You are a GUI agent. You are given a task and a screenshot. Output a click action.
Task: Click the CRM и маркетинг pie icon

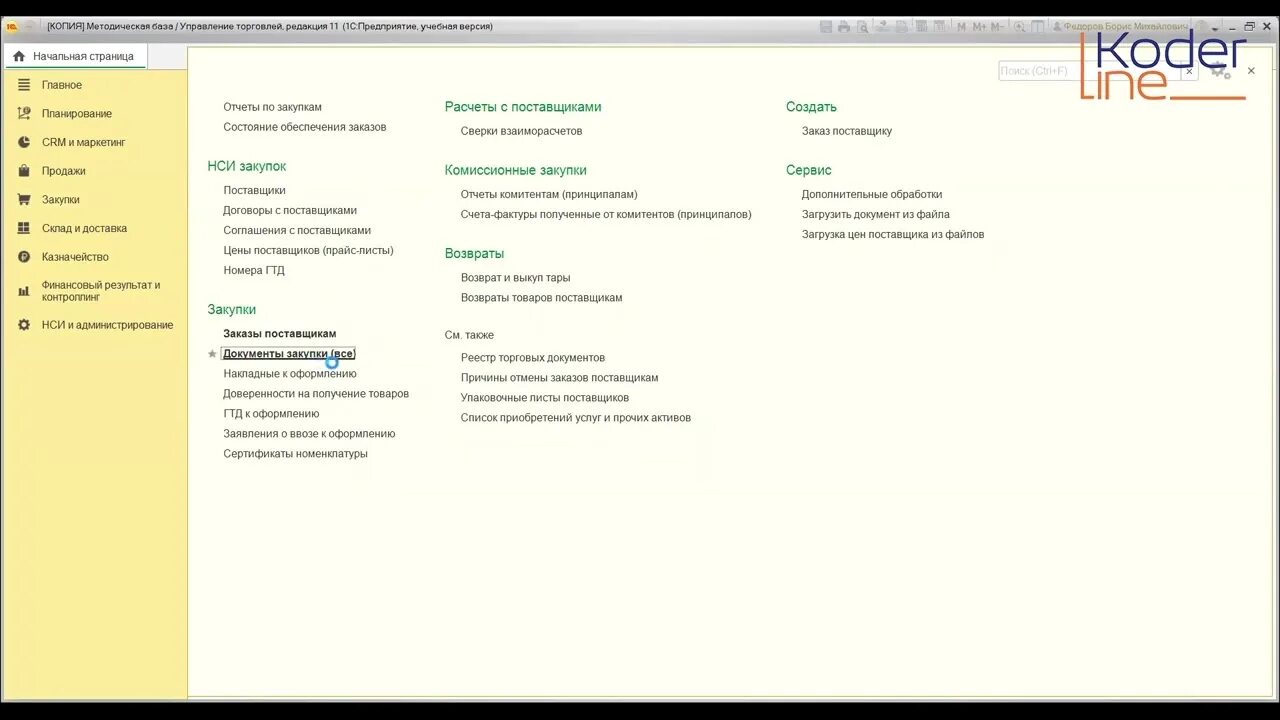(x=24, y=142)
